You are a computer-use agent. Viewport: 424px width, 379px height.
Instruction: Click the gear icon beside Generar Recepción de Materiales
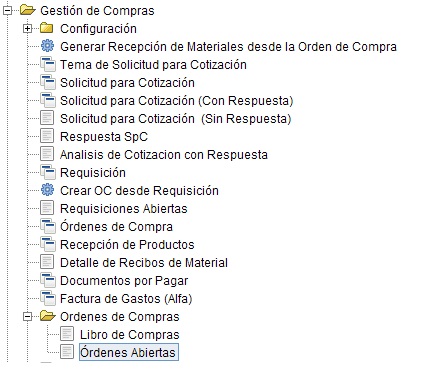pyautogui.click(x=47, y=46)
